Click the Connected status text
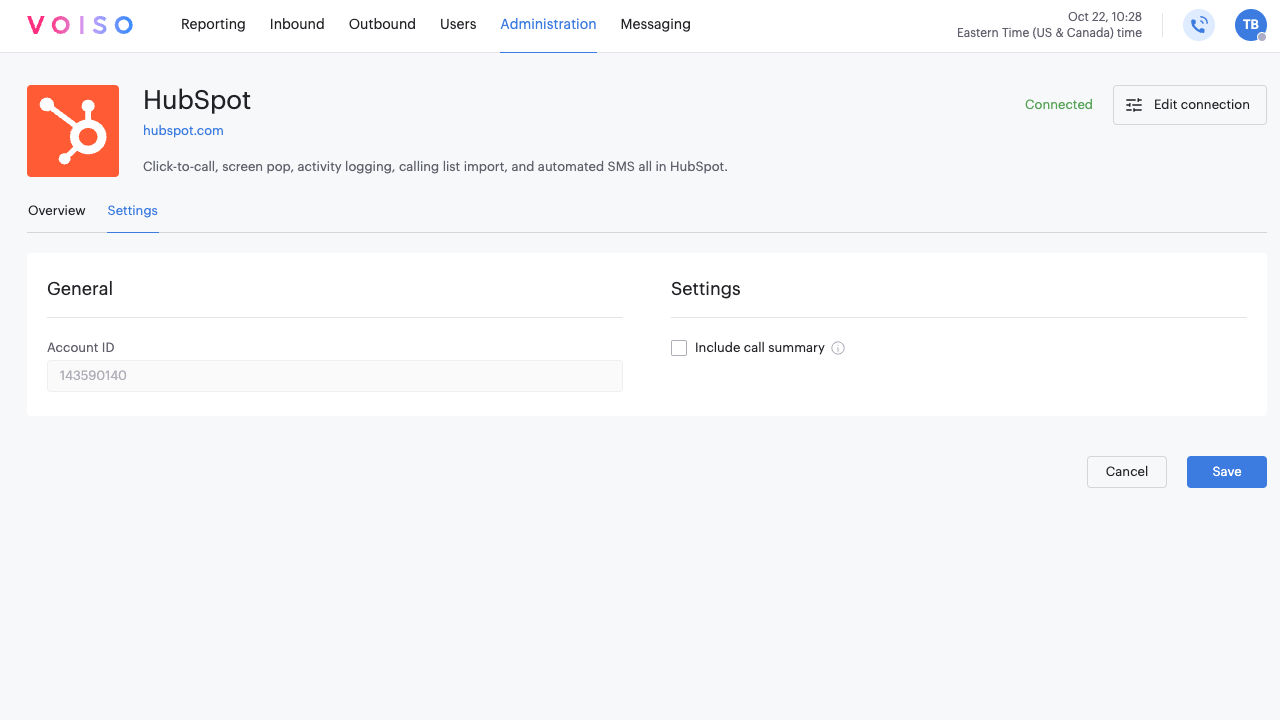This screenshot has width=1280, height=720. (1059, 105)
